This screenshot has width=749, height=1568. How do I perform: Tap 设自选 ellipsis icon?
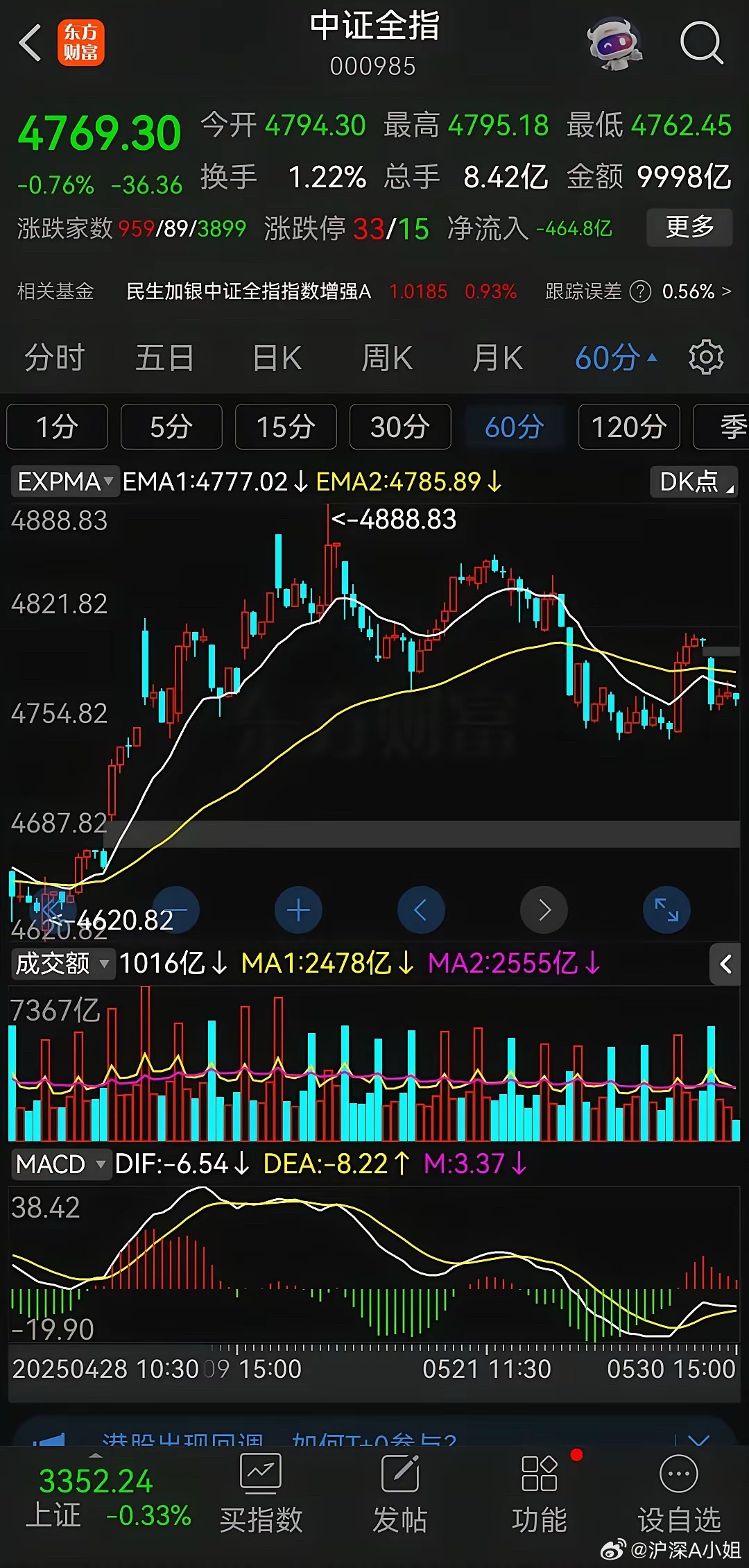679,1473
